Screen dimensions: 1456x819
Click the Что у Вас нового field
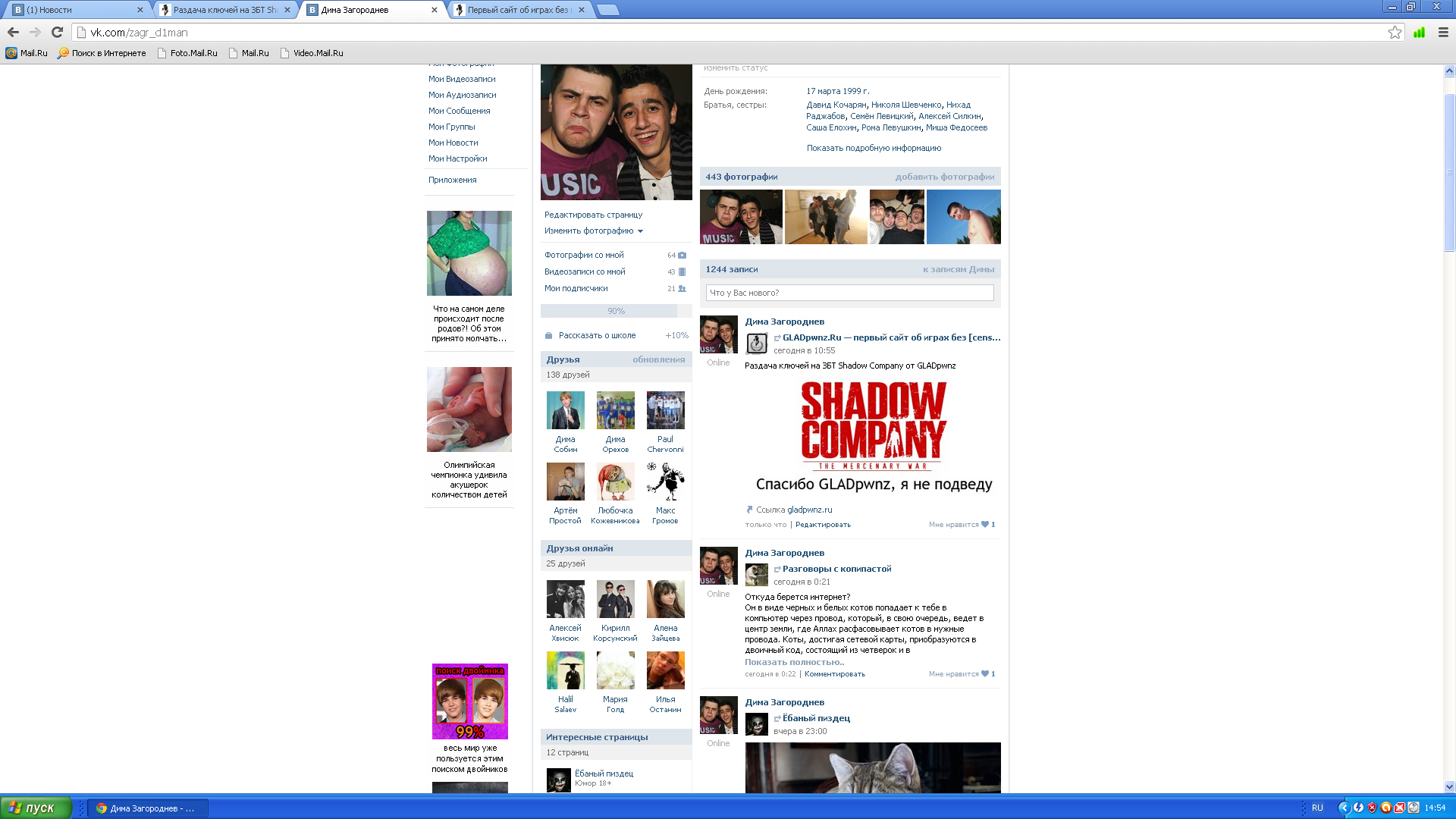(849, 293)
